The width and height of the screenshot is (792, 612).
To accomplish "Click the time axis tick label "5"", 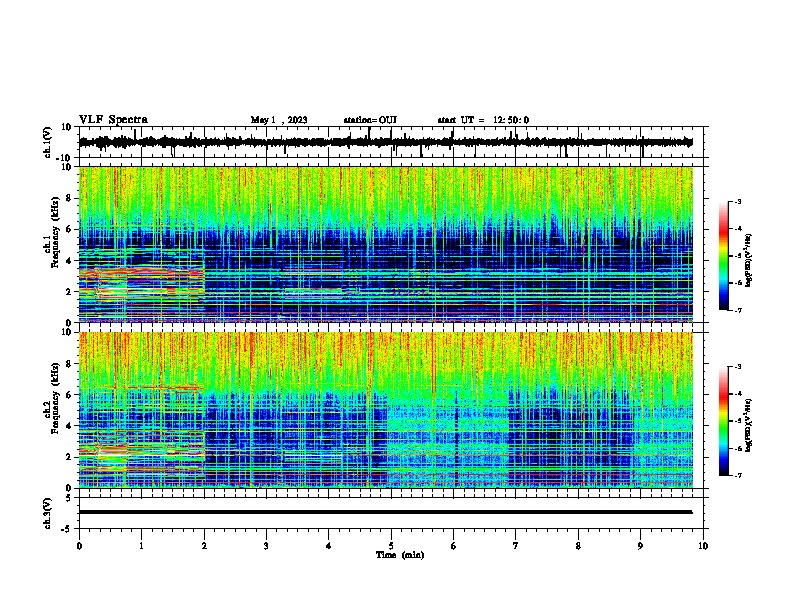I will tap(391, 546).
